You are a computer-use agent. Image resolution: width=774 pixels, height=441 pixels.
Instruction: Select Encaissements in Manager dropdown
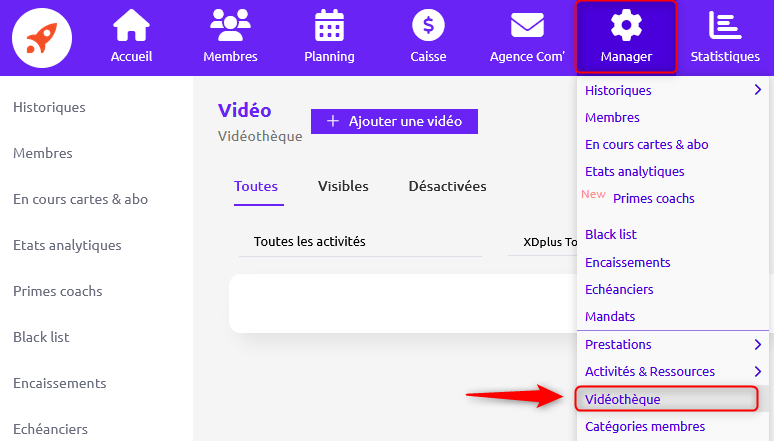coord(627,262)
